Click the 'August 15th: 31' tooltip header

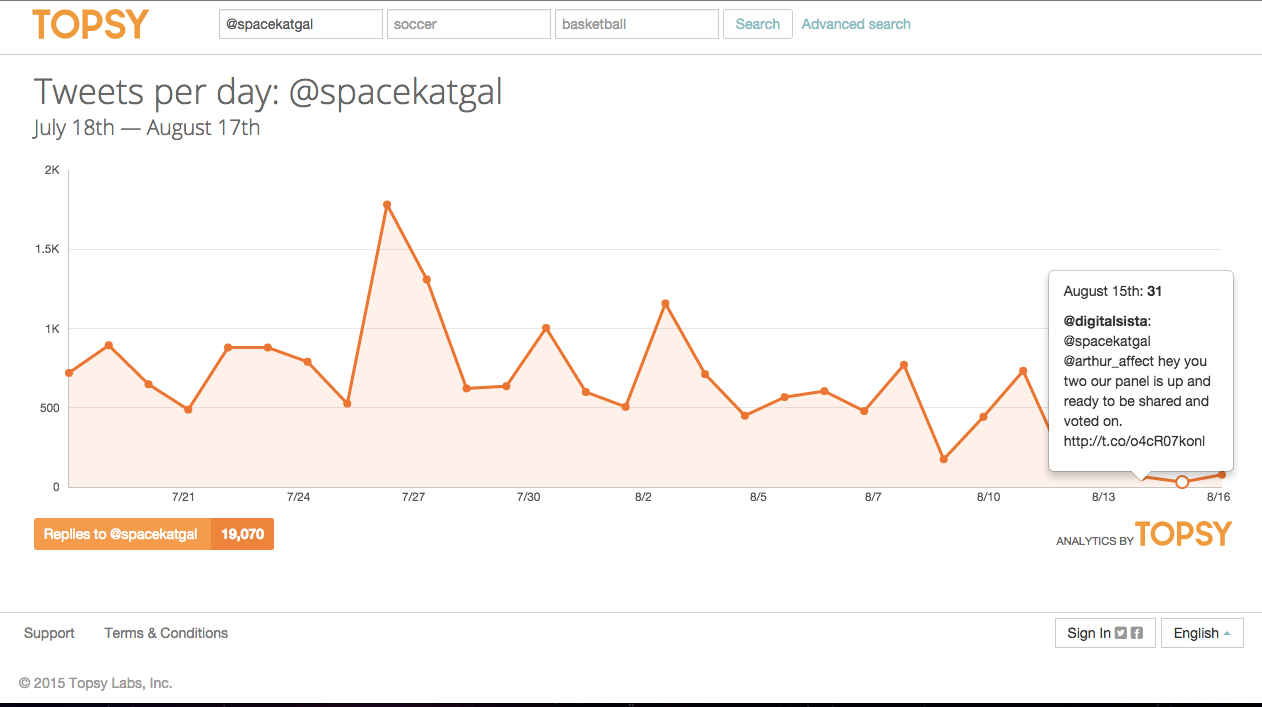pos(1112,292)
